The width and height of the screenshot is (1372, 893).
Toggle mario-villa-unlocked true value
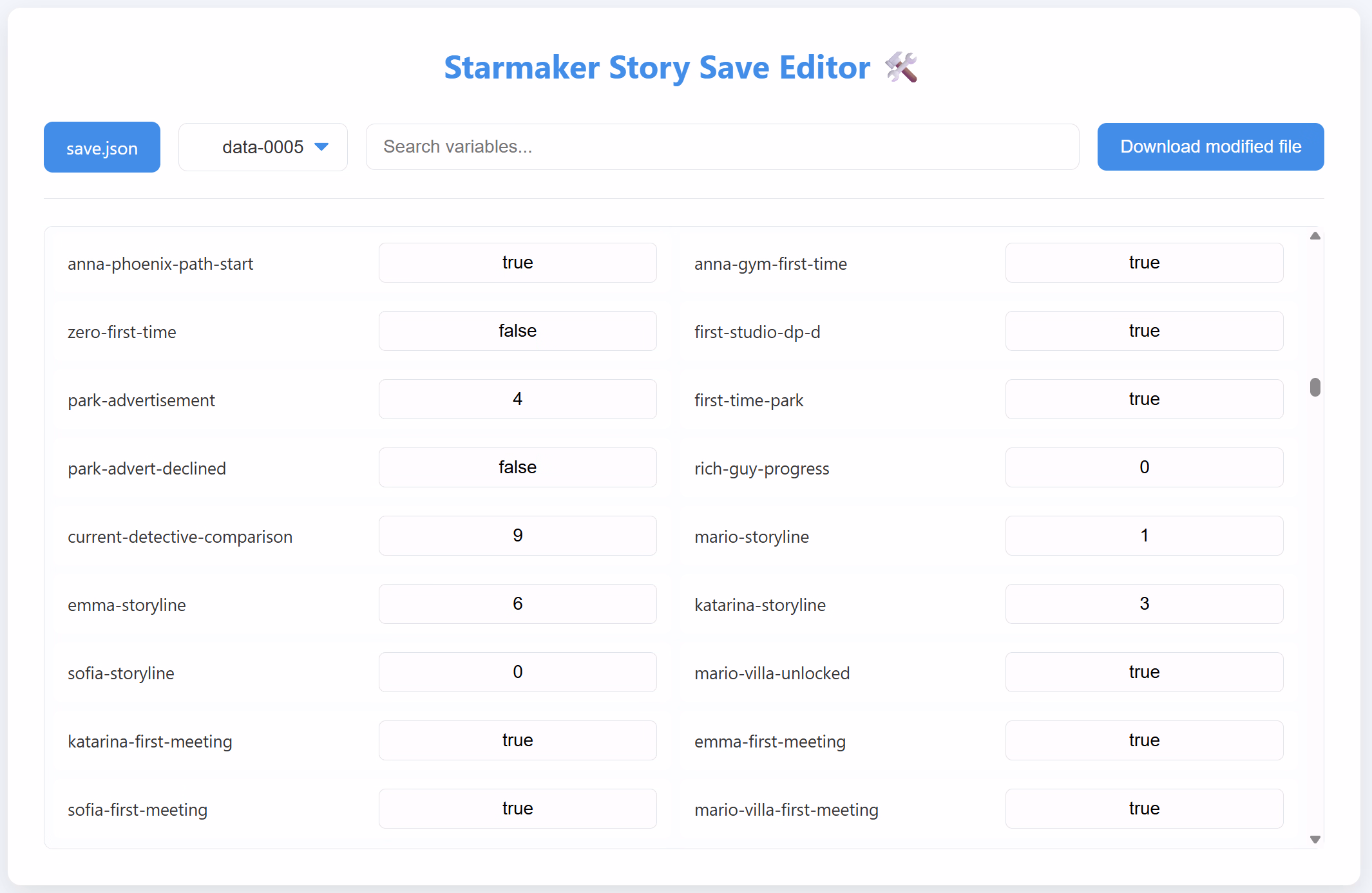click(x=1144, y=672)
